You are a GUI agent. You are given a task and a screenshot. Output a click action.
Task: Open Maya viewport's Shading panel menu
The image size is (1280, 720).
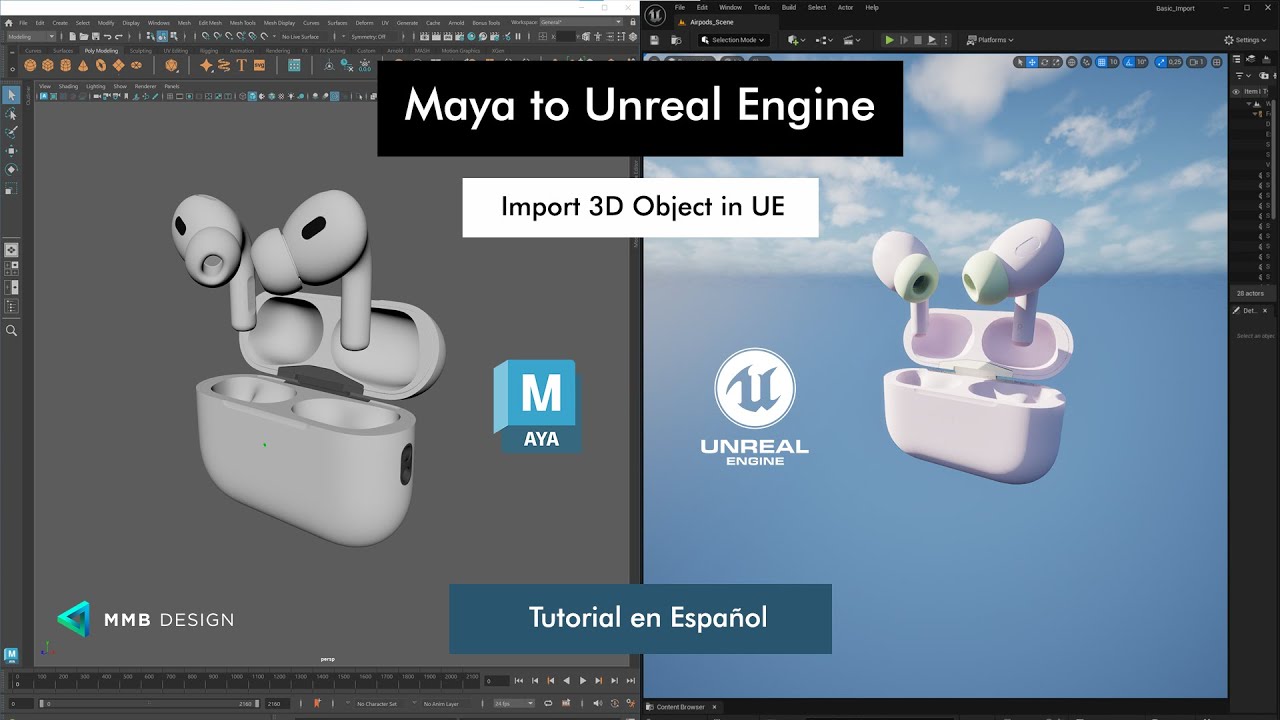pos(68,86)
